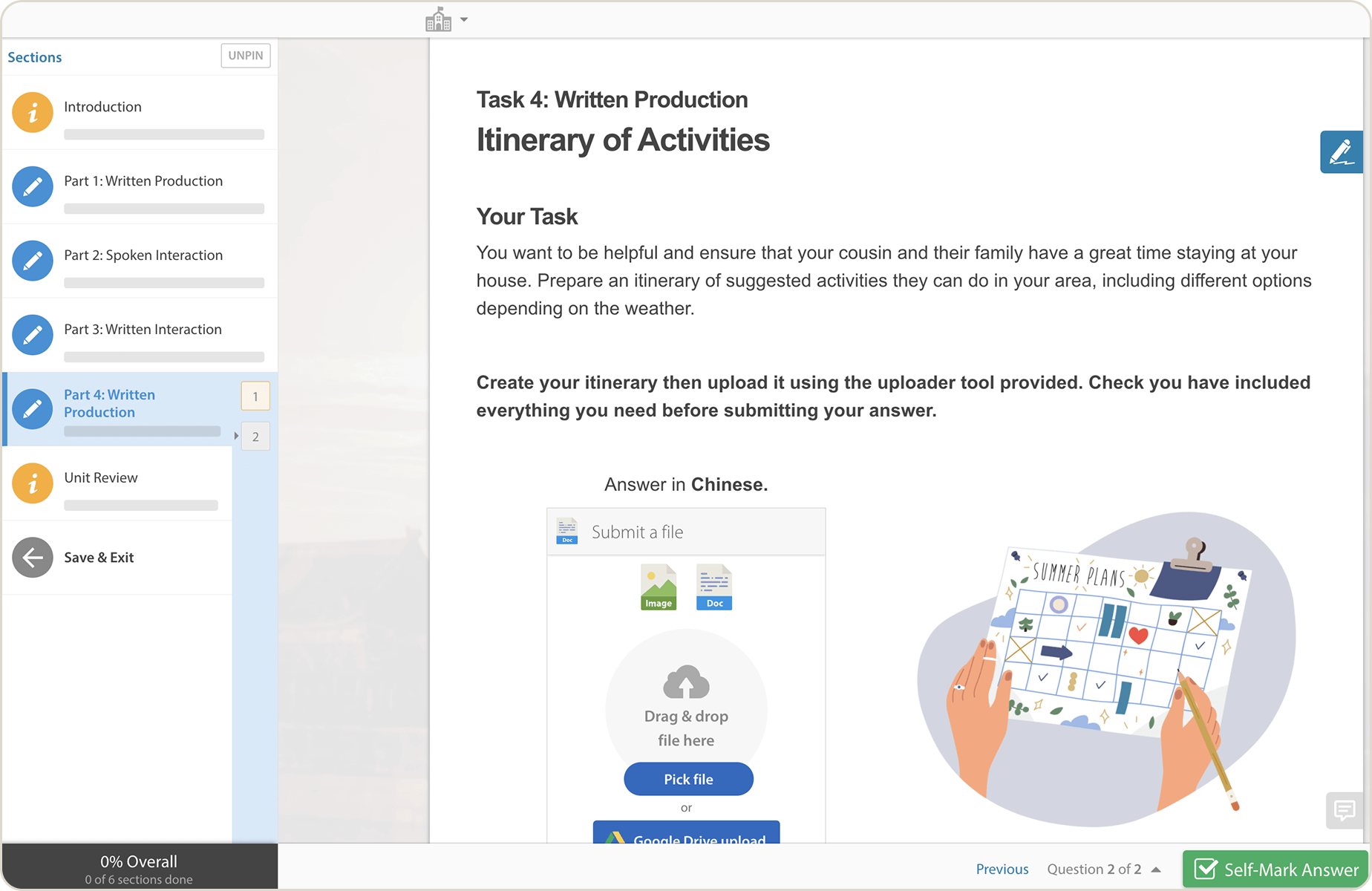Select question 2 in Part 4
The height and width of the screenshot is (891, 1372).
point(255,437)
